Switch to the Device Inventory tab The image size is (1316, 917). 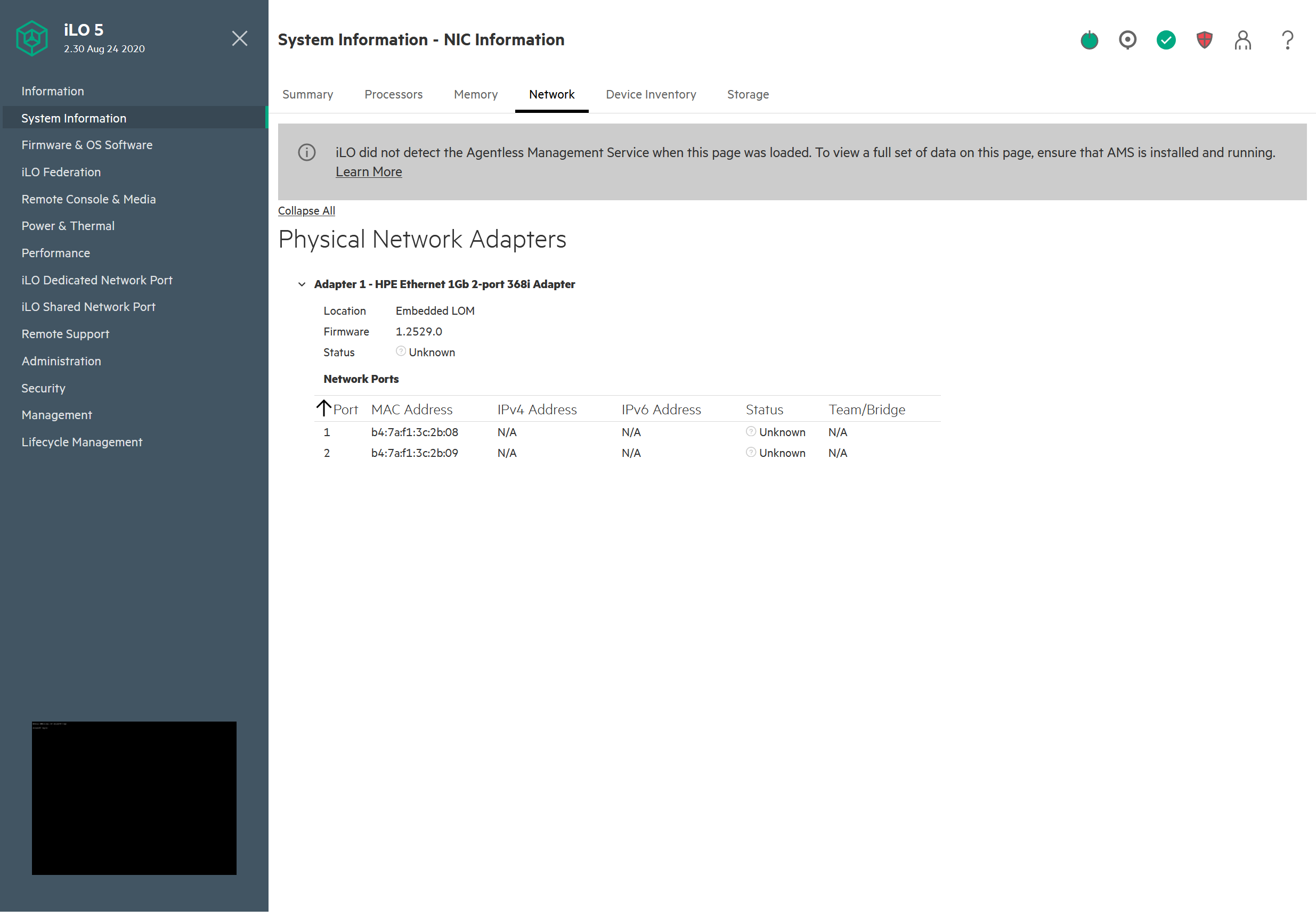(x=651, y=94)
